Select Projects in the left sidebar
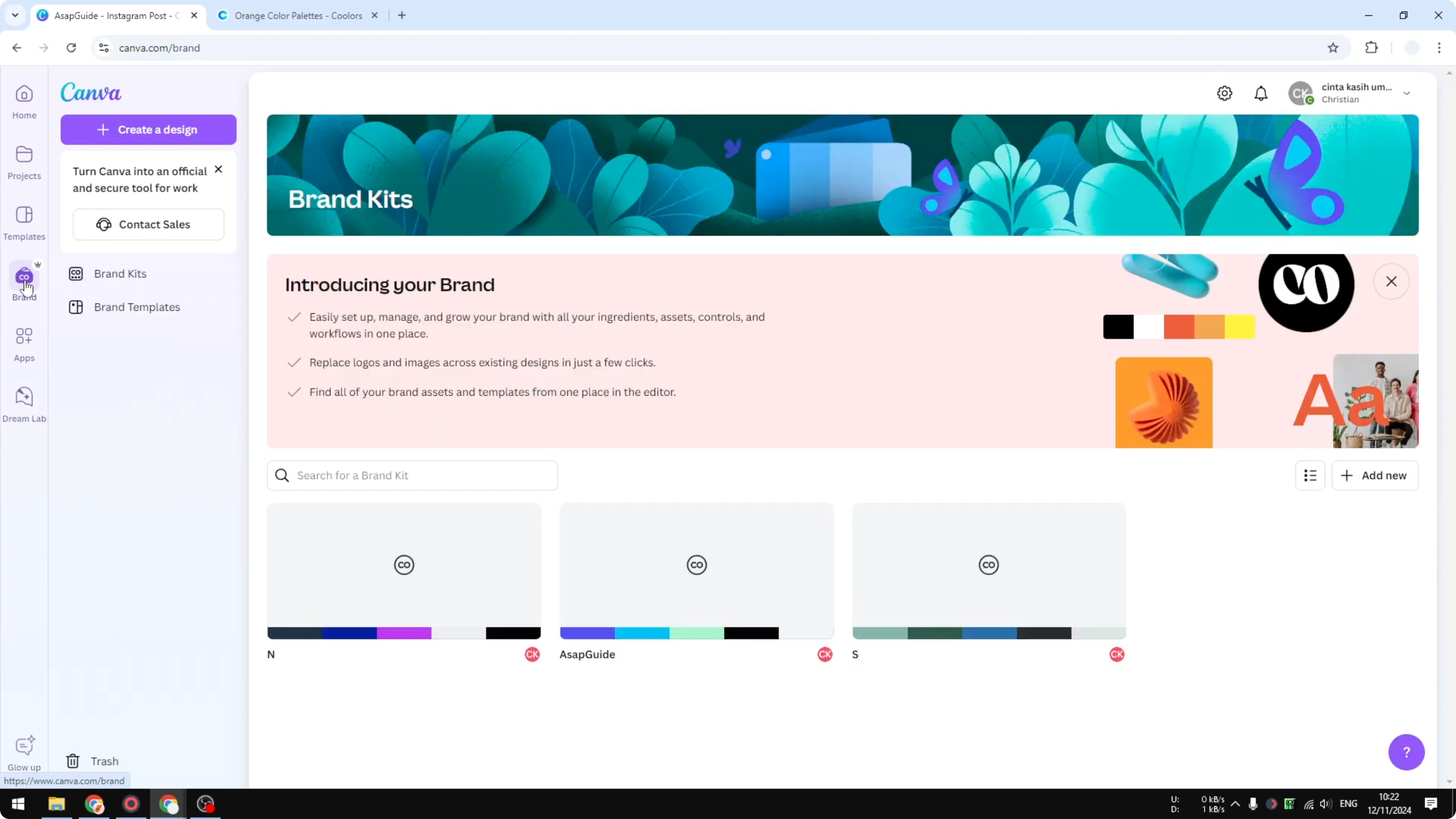Viewport: 1456px width, 819px height. pos(24,162)
